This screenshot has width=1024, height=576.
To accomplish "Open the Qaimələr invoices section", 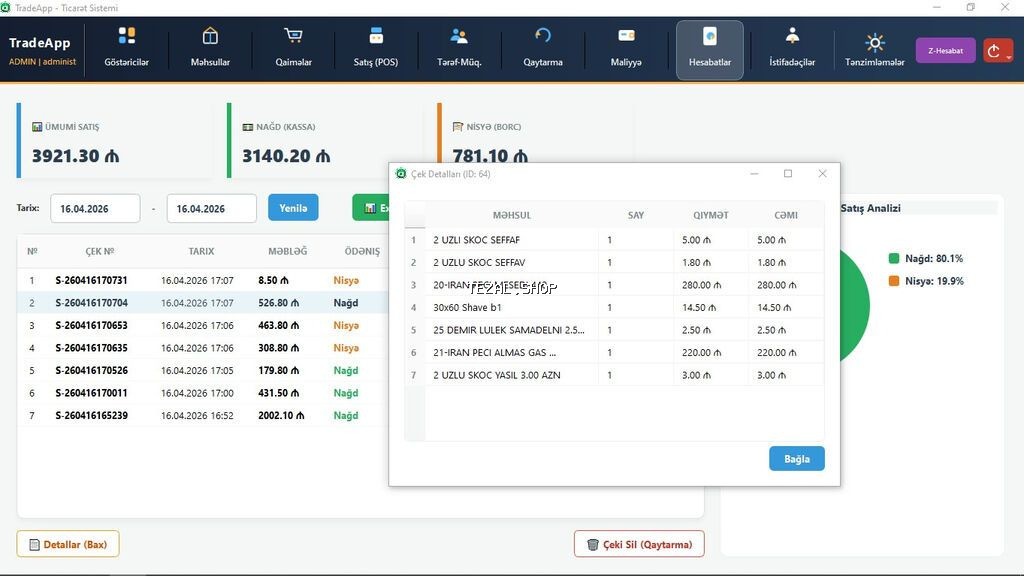I will click(292, 45).
